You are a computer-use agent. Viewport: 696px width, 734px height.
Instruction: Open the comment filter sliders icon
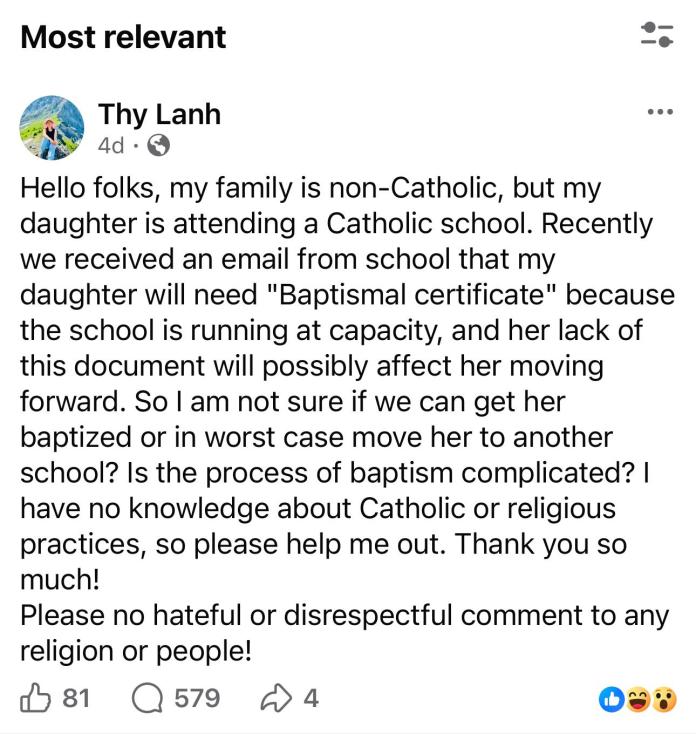(656, 35)
